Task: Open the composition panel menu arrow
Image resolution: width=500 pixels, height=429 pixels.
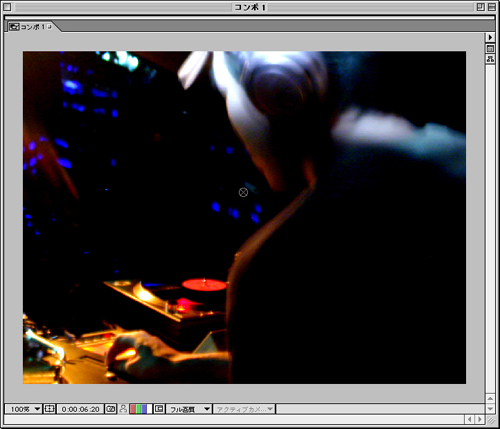Action: tap(490, 37)
